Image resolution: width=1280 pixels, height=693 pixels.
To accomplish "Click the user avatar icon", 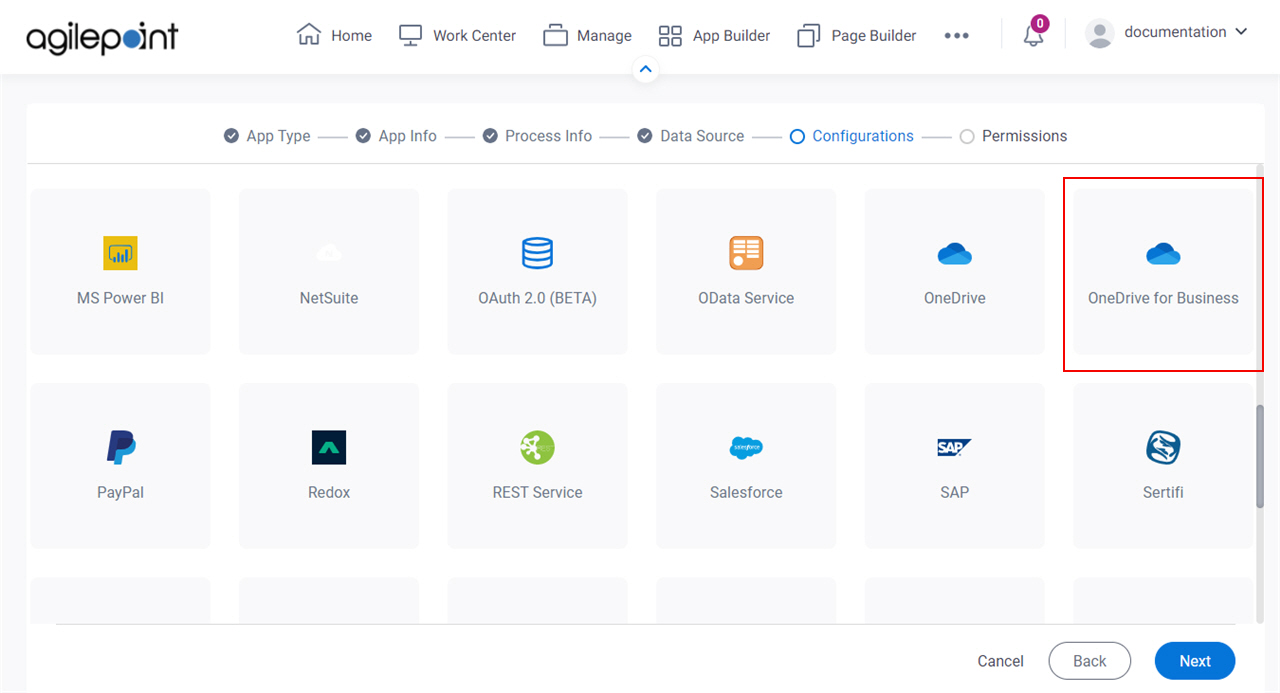I will click(x=1100, y=34).
